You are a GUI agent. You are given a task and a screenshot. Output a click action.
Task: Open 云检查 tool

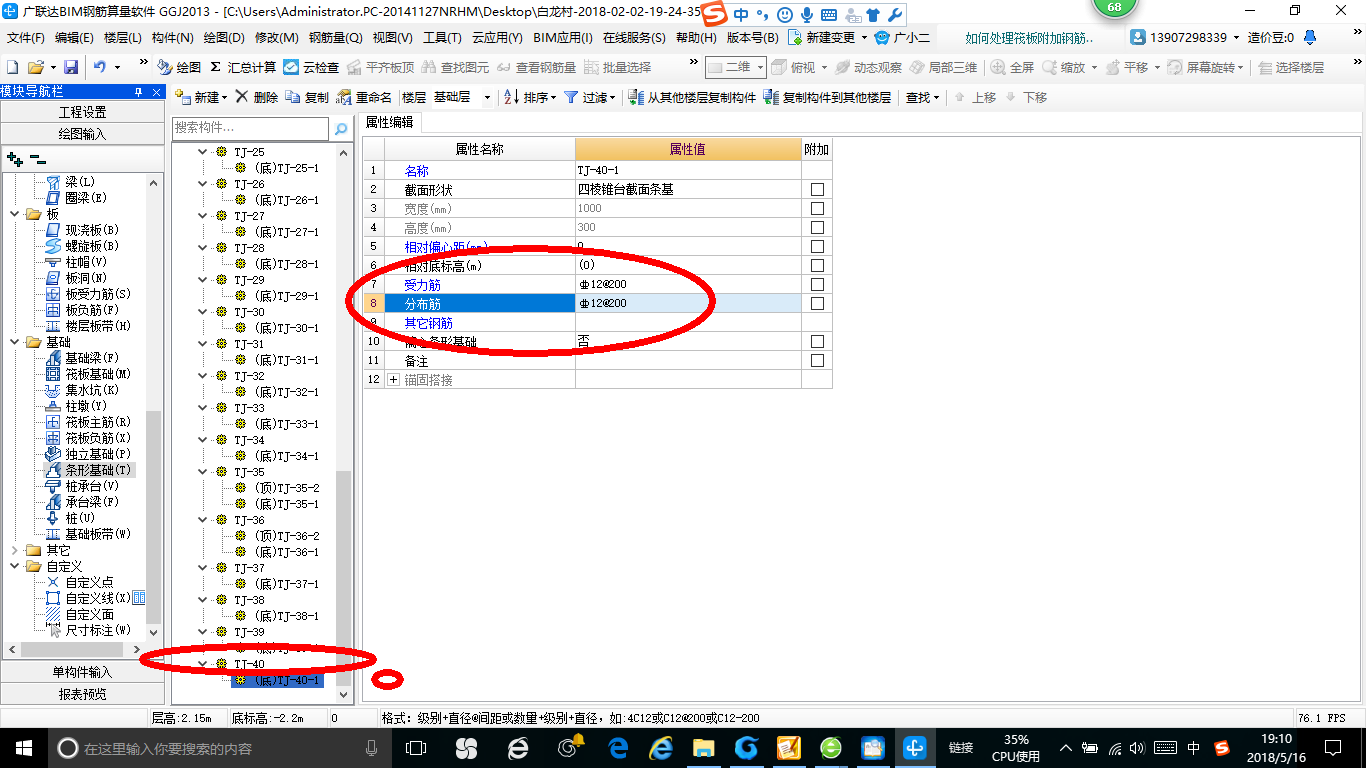(311, 67)
